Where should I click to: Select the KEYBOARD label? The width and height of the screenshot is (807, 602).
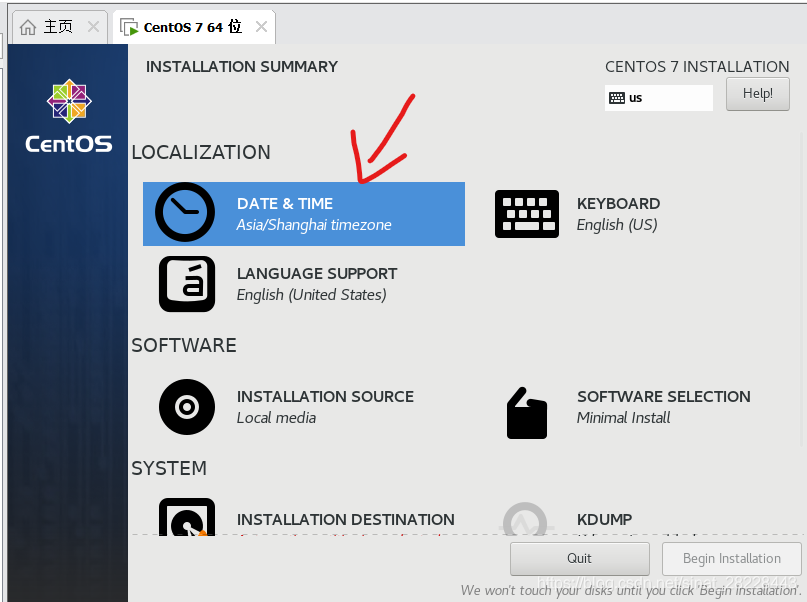[618, 204]
